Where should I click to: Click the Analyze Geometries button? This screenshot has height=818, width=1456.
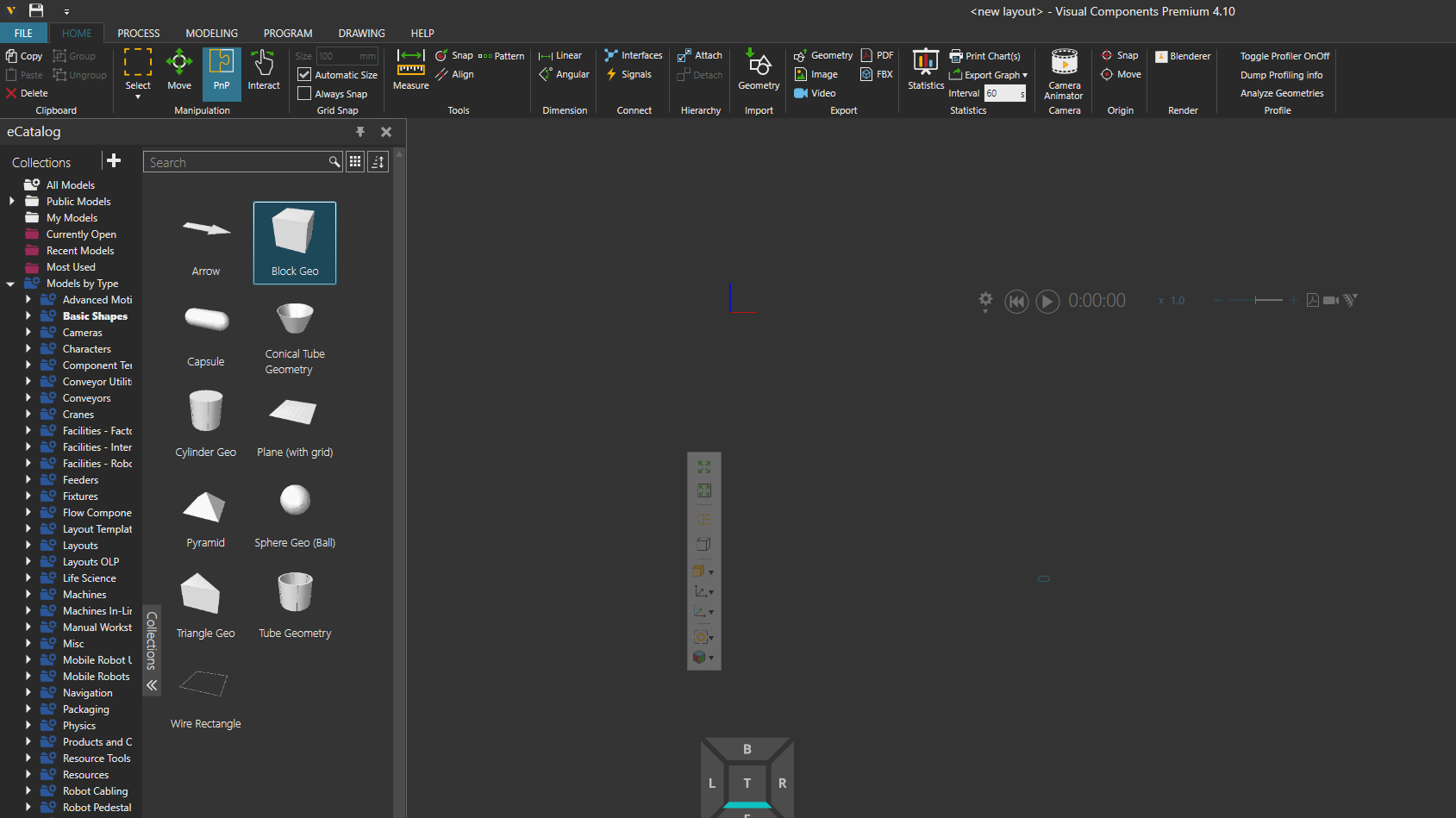1281,93
